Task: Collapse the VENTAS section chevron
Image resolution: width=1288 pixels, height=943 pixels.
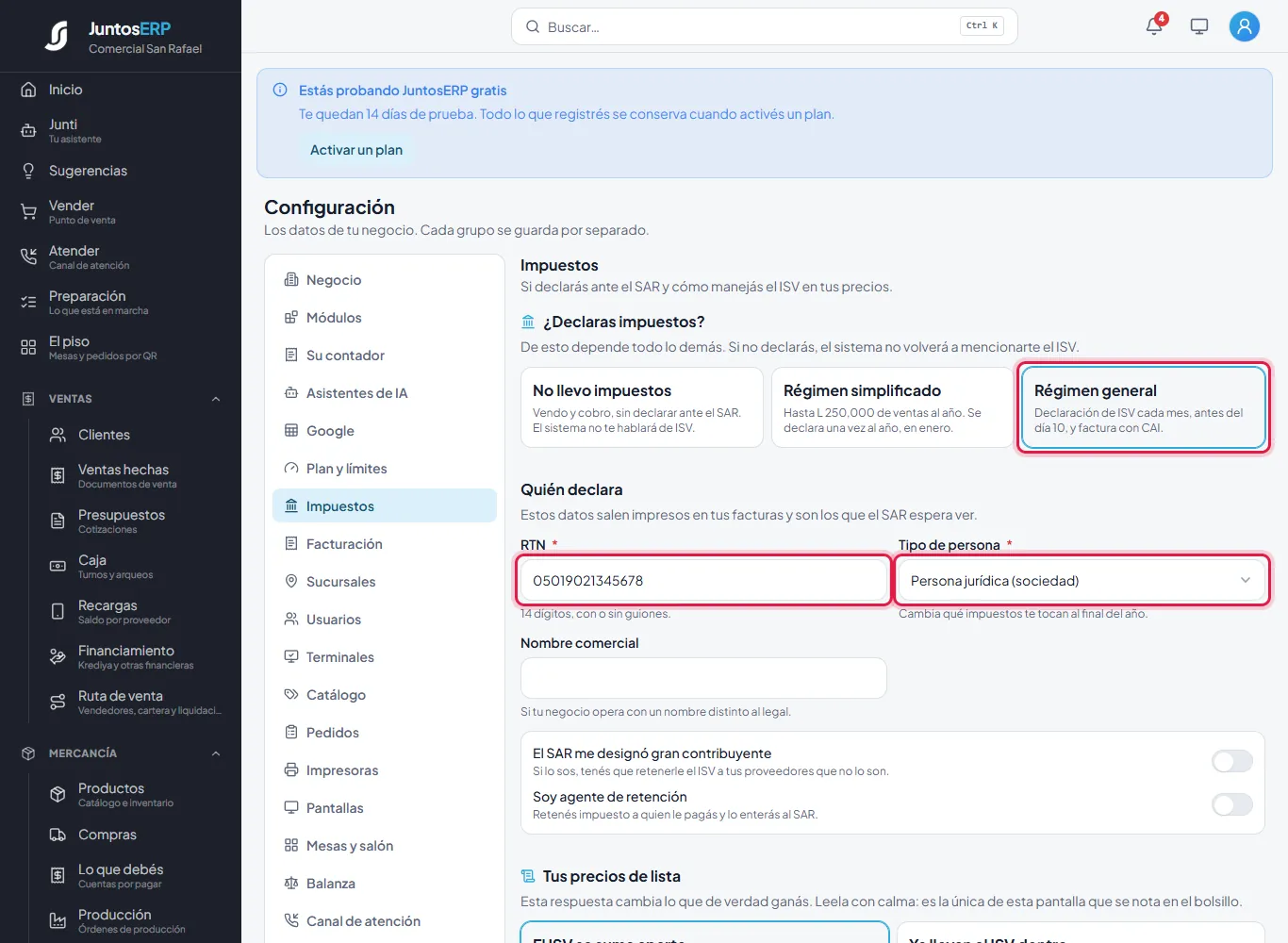Action: tap(216, 399)
